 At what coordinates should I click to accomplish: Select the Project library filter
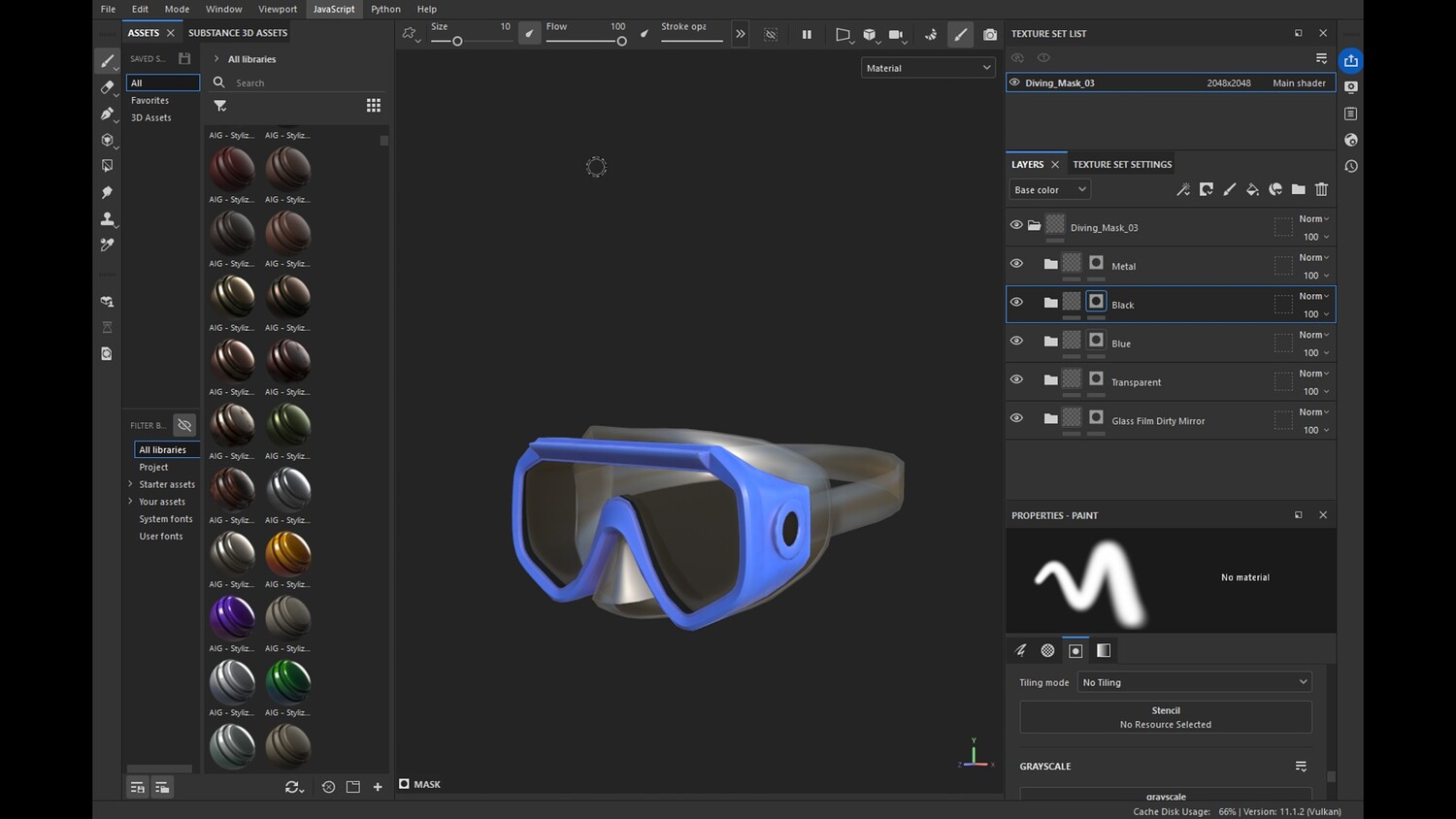(153, 467)
